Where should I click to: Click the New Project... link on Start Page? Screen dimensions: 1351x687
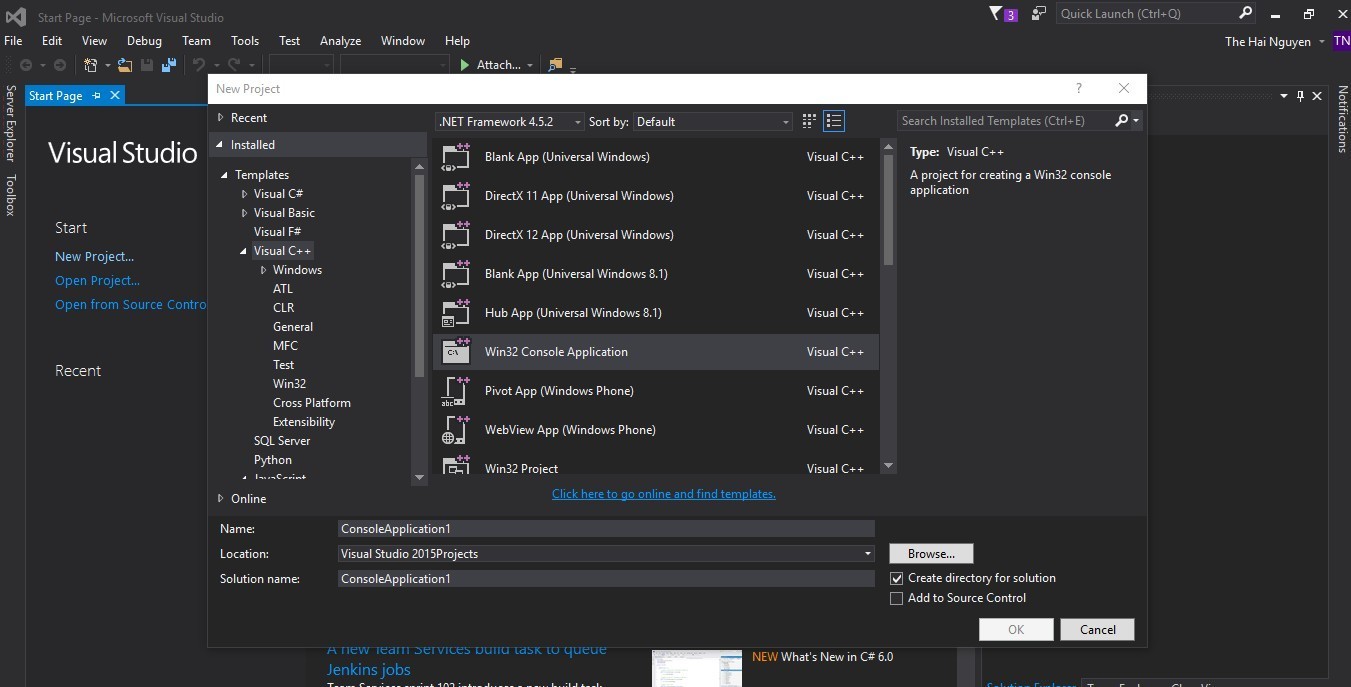point(94,257)
